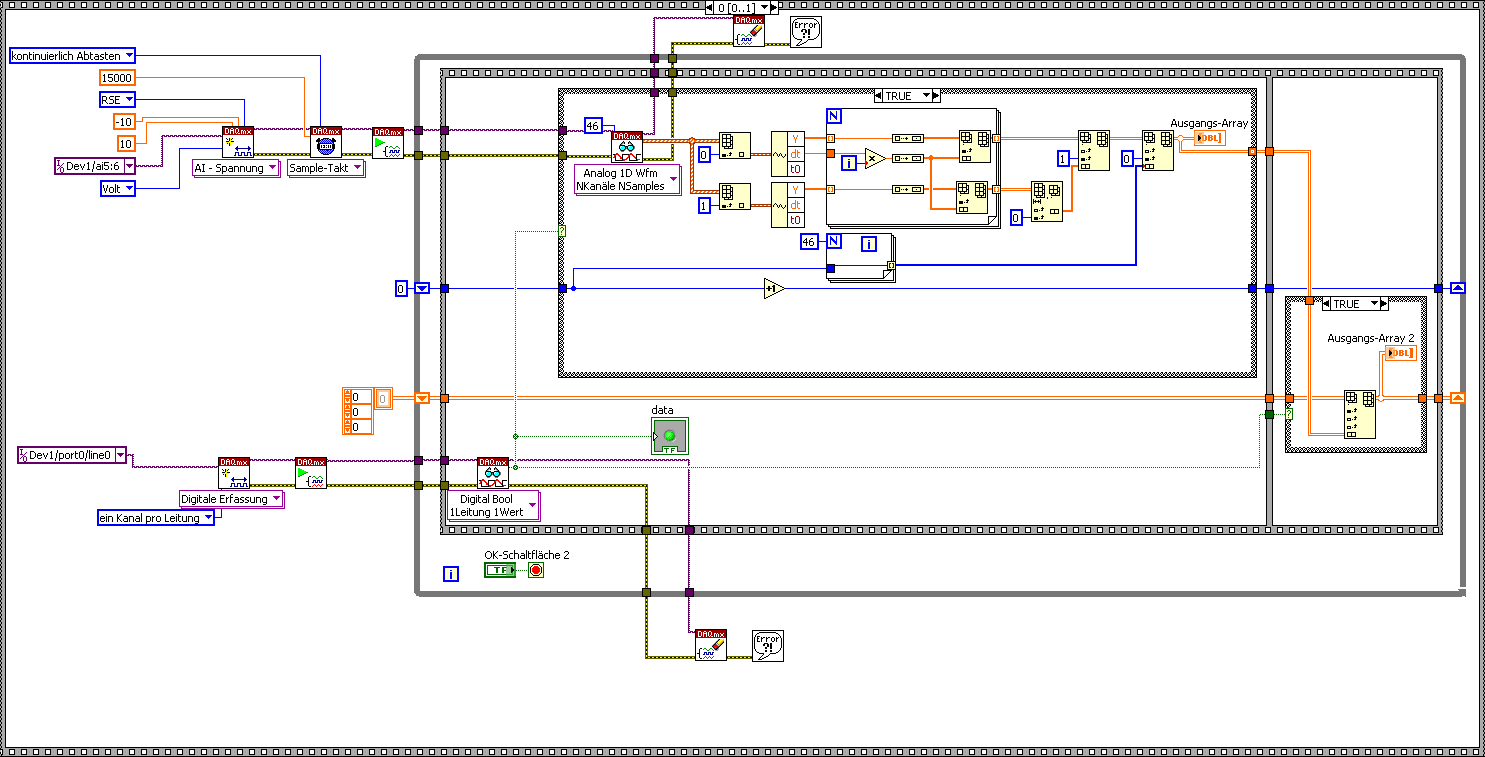
Task: Open the ein Kanal pro Leitung dropdown
Action: 155,518
